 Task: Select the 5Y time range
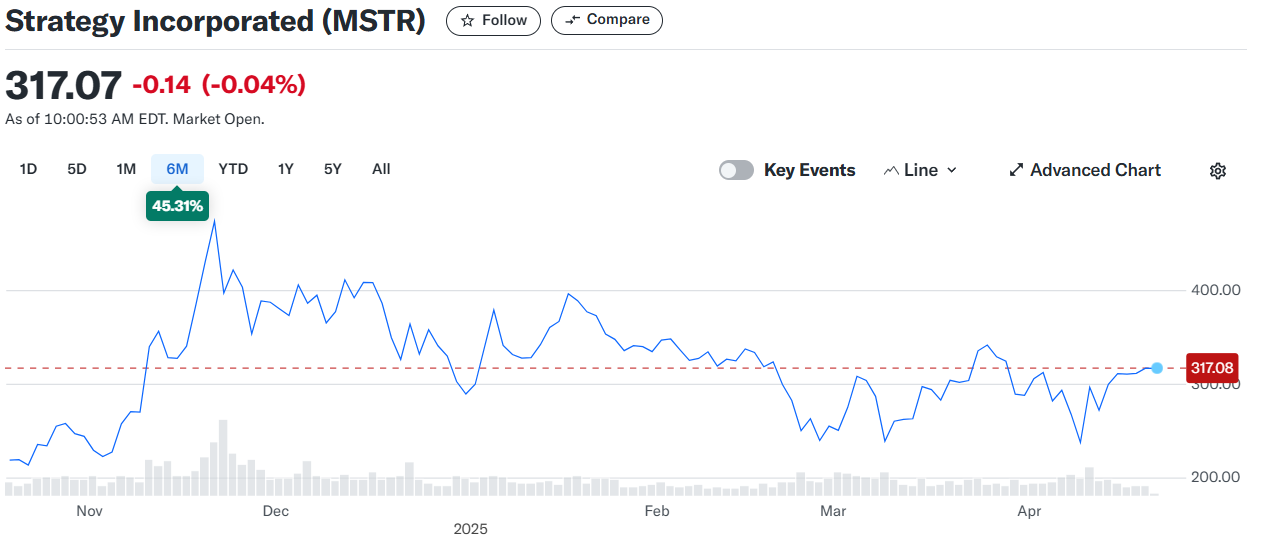[333, 169]
